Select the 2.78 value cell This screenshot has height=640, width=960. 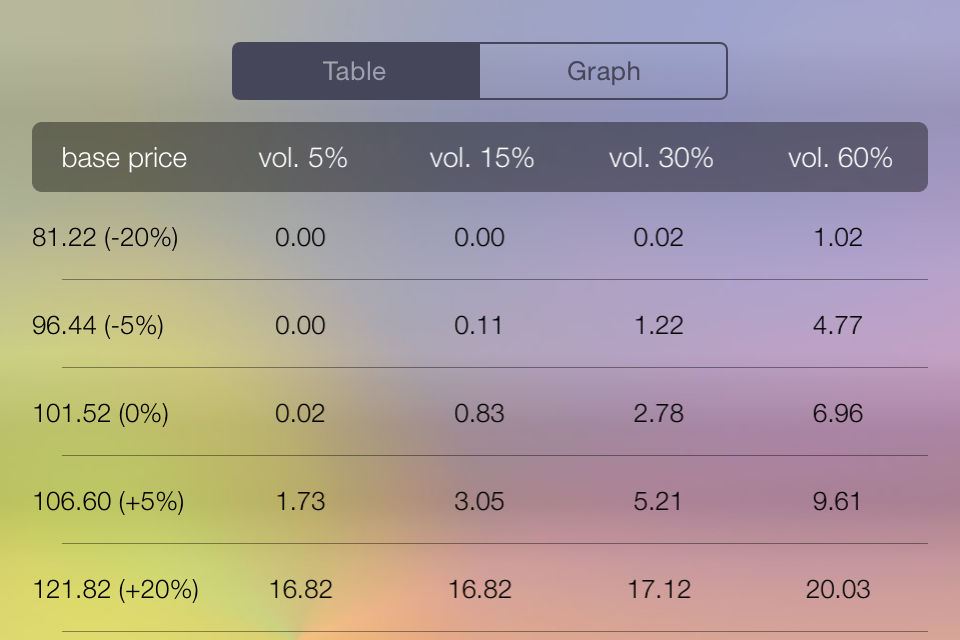coord(659,413)
